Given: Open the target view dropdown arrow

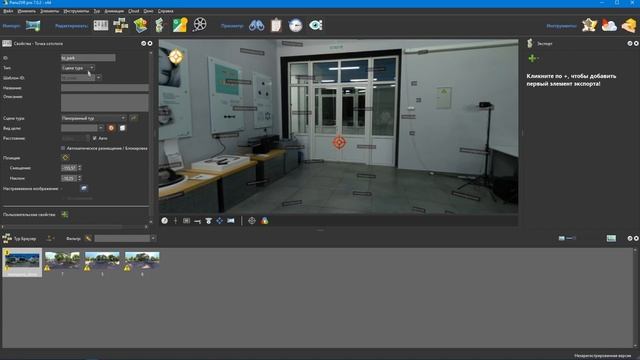Looking at the screenshot, I should tap(101, 128).
